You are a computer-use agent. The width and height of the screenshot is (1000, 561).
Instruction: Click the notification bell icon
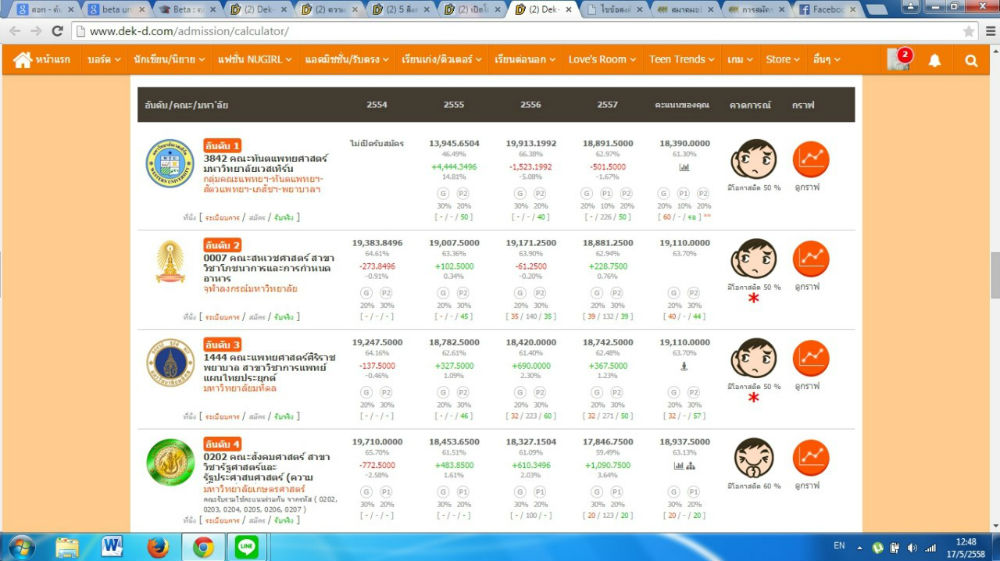click(935, 60)
